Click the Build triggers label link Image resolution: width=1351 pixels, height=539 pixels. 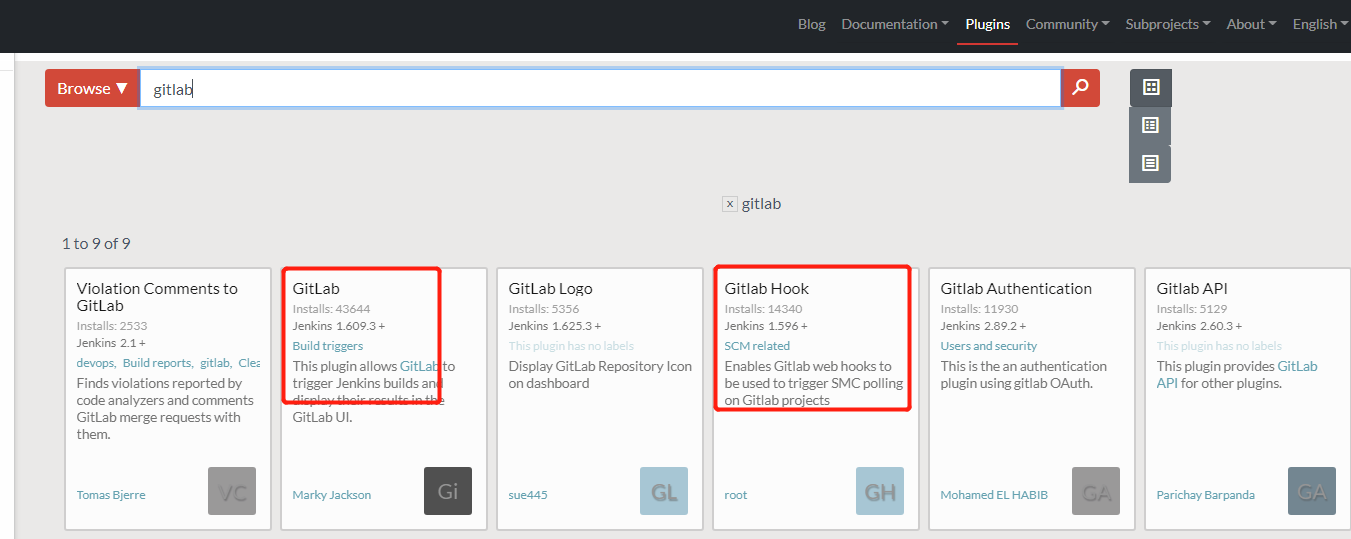click(x=328, y=346)
